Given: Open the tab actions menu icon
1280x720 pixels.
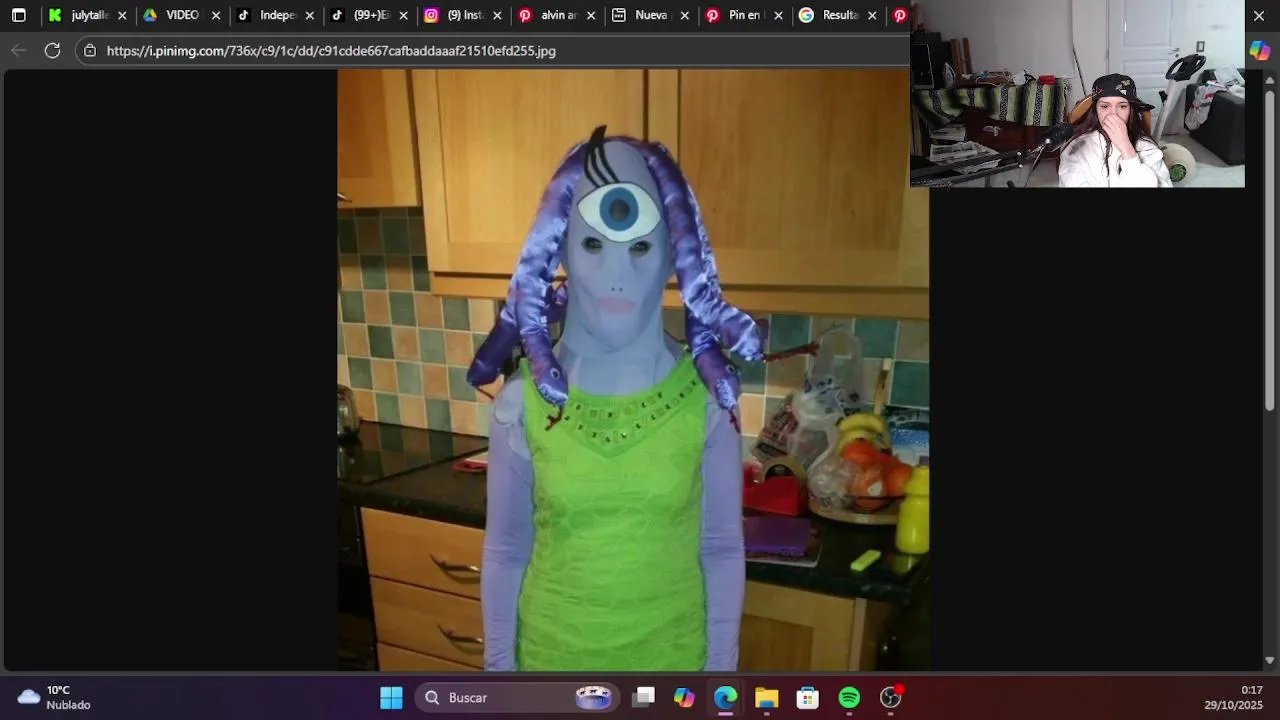Looking at the screenshot, I should point(18,15).
